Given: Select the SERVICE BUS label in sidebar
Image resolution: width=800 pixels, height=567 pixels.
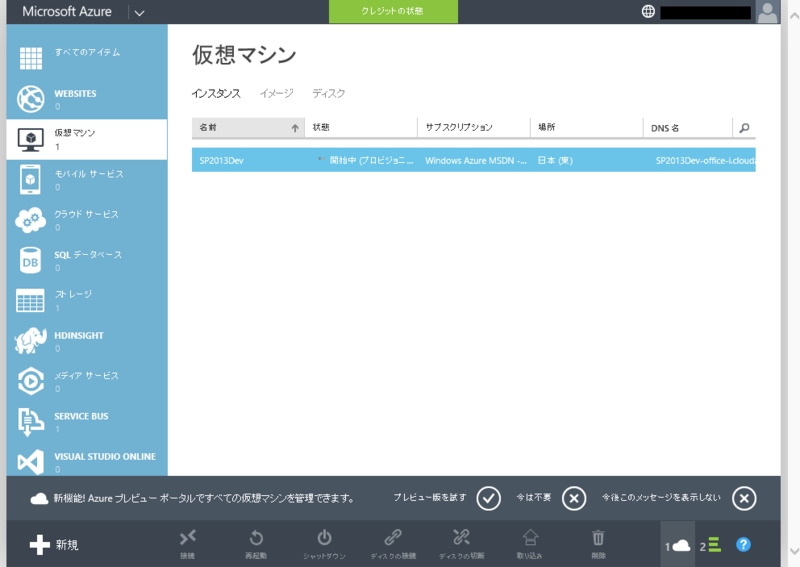Looking at the screenshot, I should [x=81, y=416].
